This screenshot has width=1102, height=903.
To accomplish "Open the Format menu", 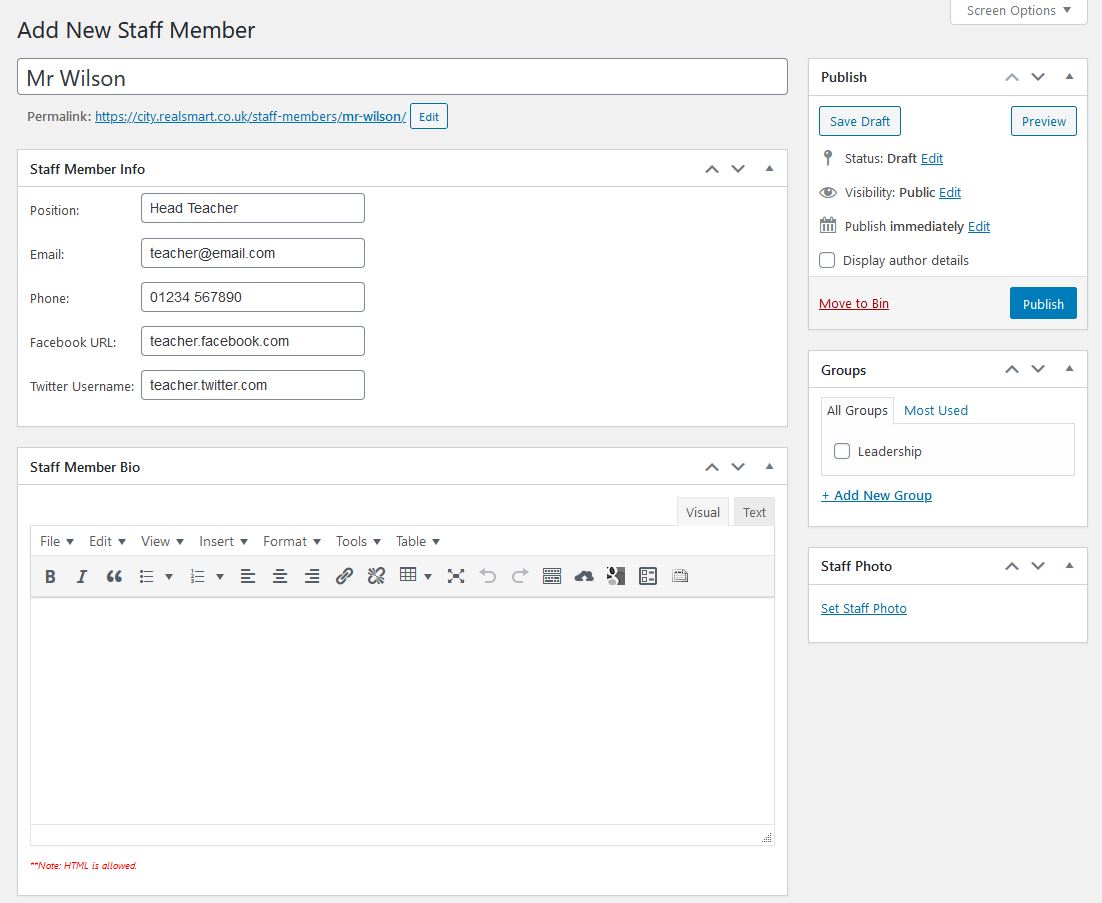I will (291, 541).
